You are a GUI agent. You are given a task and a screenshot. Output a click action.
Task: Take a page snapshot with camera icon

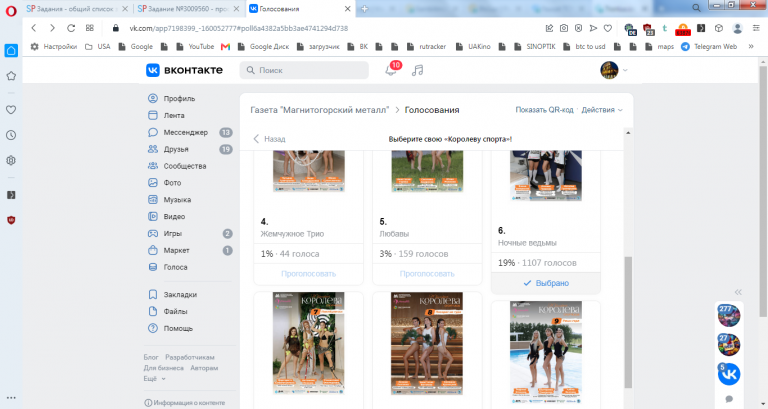[564, 28]
